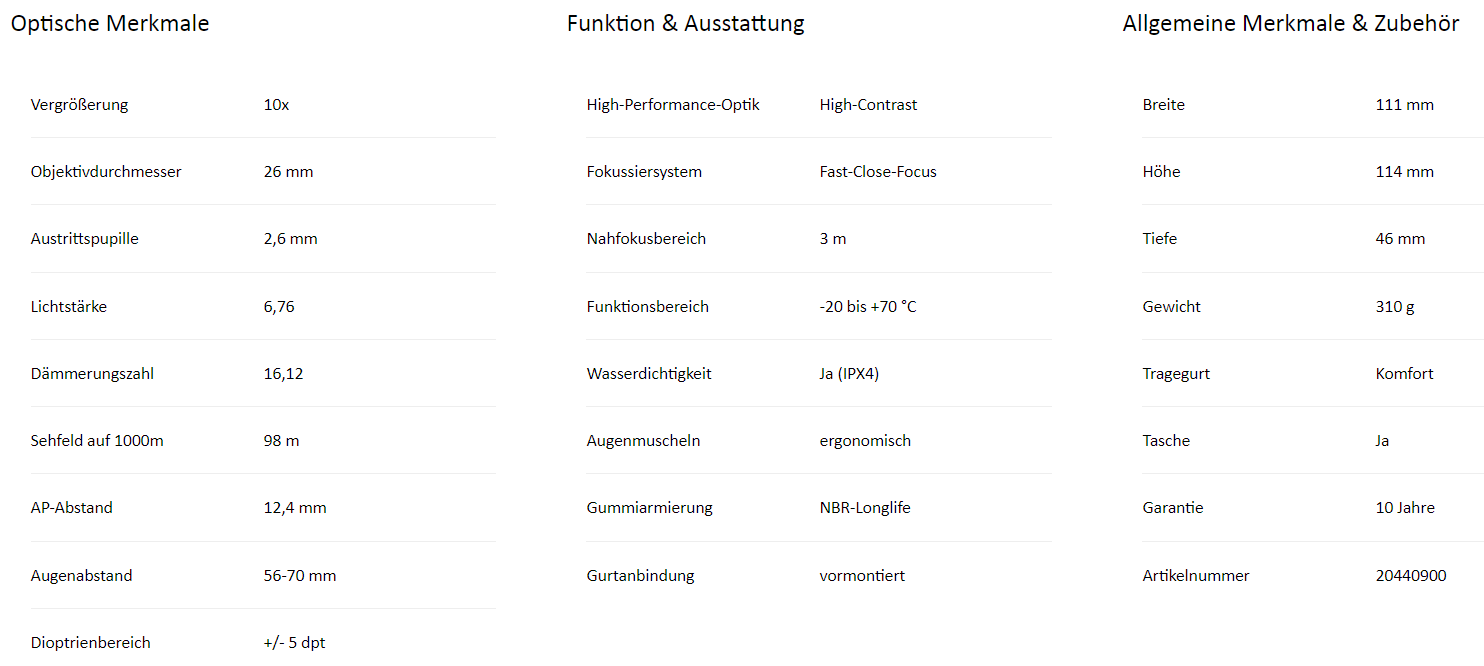1484x666 pixels.
Task: Select the Dämmerungszahl label
Action: click(92, 374)
